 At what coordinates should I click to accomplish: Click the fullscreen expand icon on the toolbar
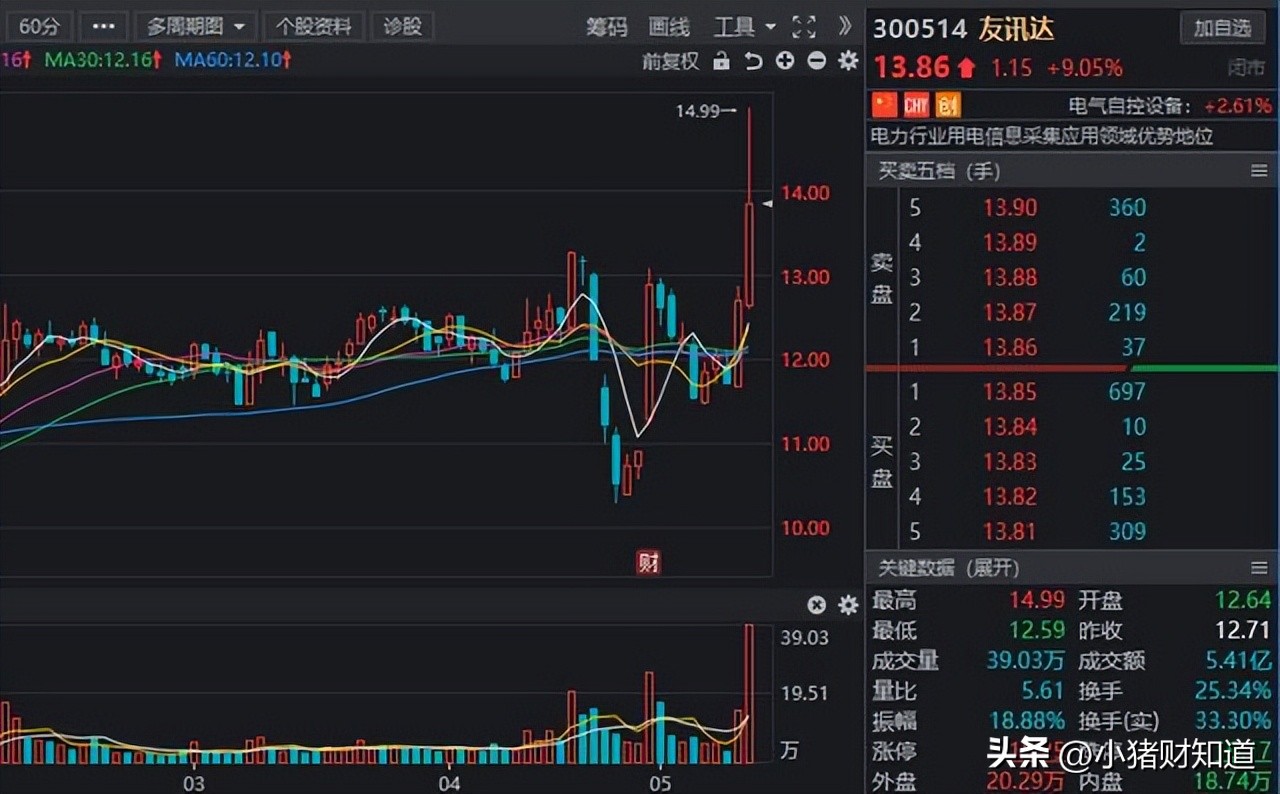(x=804, y=27)
